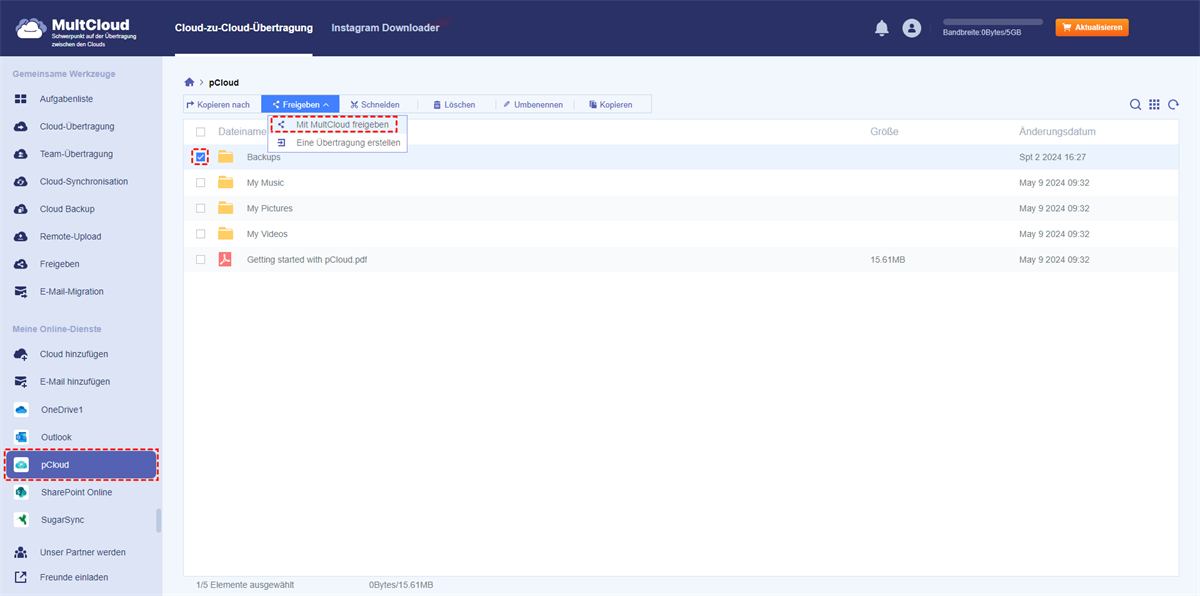Open the user account avatar icon
Viewport: 1200px width, 596px height.
(911, 28)
